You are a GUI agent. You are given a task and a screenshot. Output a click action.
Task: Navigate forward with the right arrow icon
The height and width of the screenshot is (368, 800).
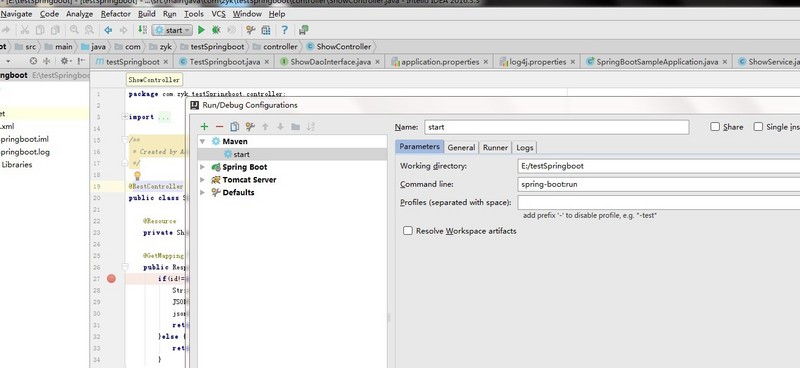123,30
